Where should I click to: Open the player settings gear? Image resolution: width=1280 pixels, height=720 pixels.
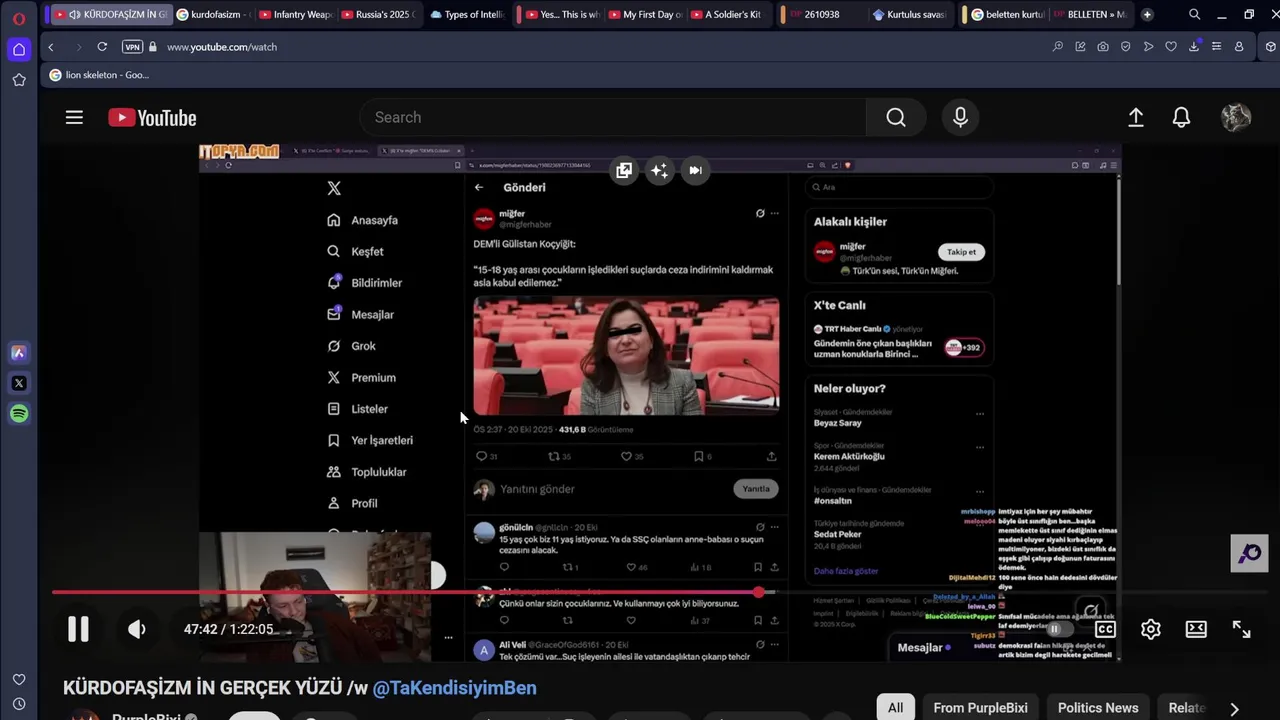(1151, 629)
